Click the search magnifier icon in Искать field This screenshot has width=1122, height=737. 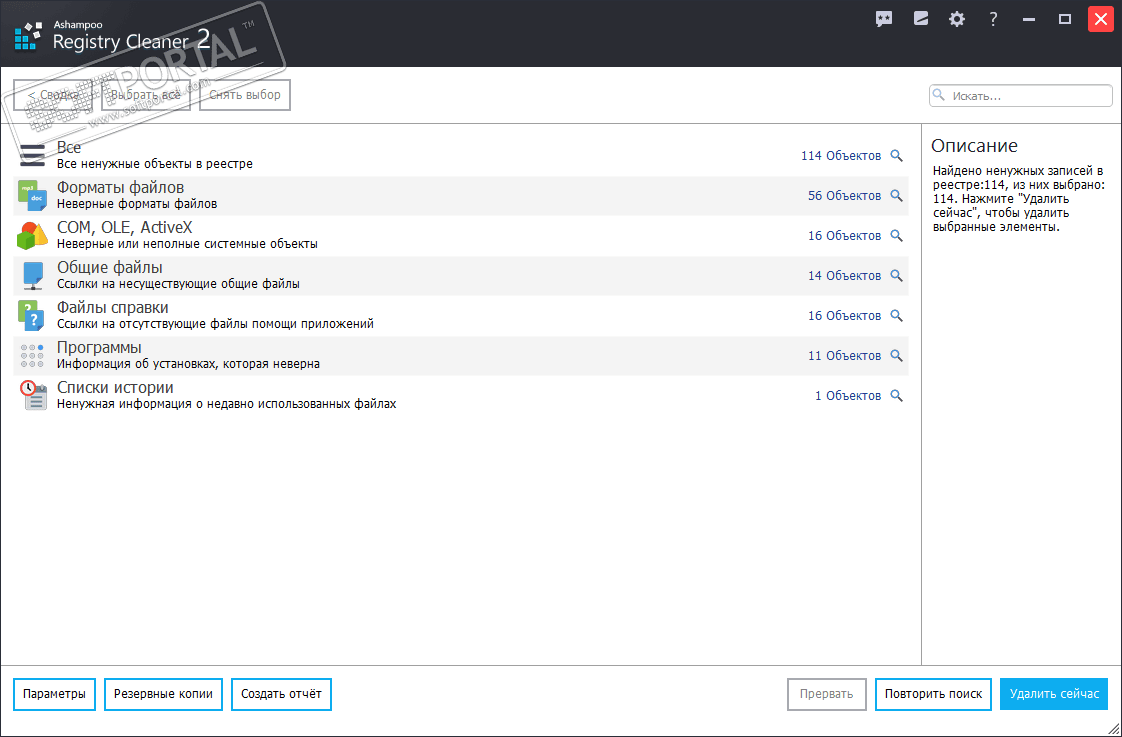coord(940,95)
